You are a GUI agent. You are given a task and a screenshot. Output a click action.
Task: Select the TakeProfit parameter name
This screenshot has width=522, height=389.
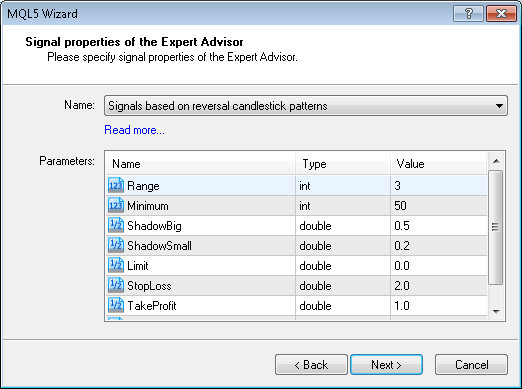pyautogui.click(x=152, y=306)
